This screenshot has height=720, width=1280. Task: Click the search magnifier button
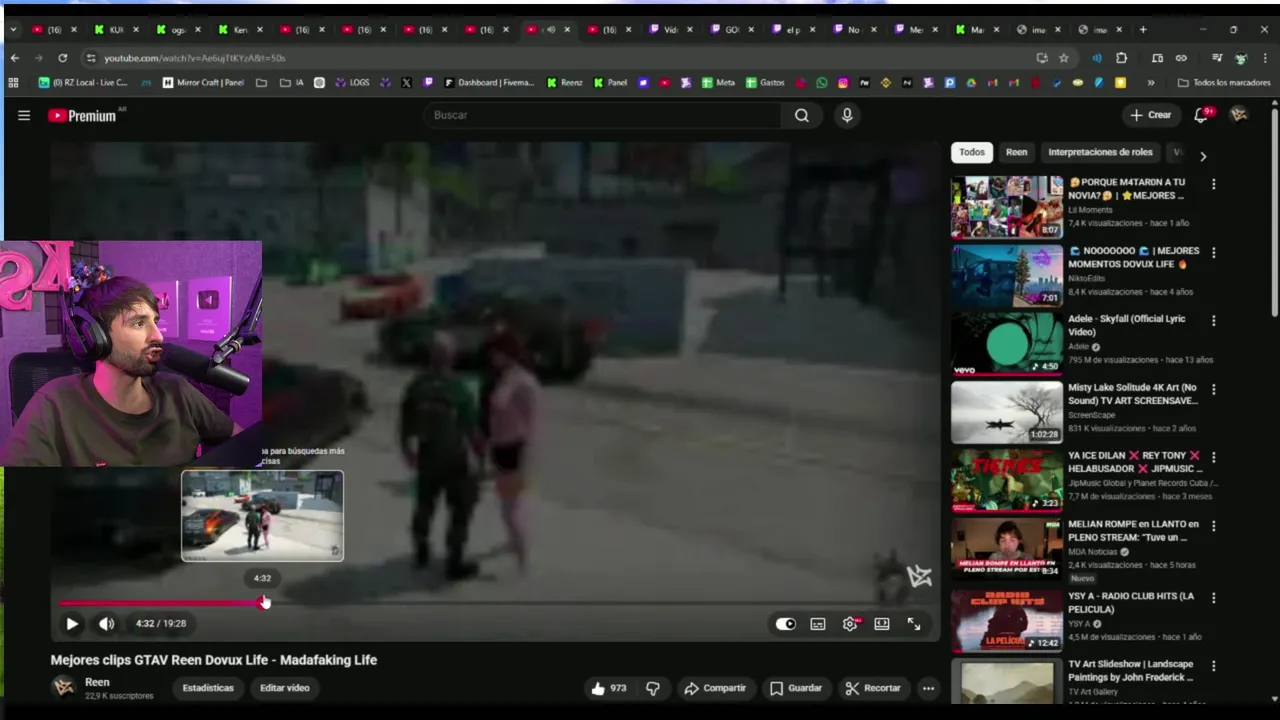tap(802, 115)
